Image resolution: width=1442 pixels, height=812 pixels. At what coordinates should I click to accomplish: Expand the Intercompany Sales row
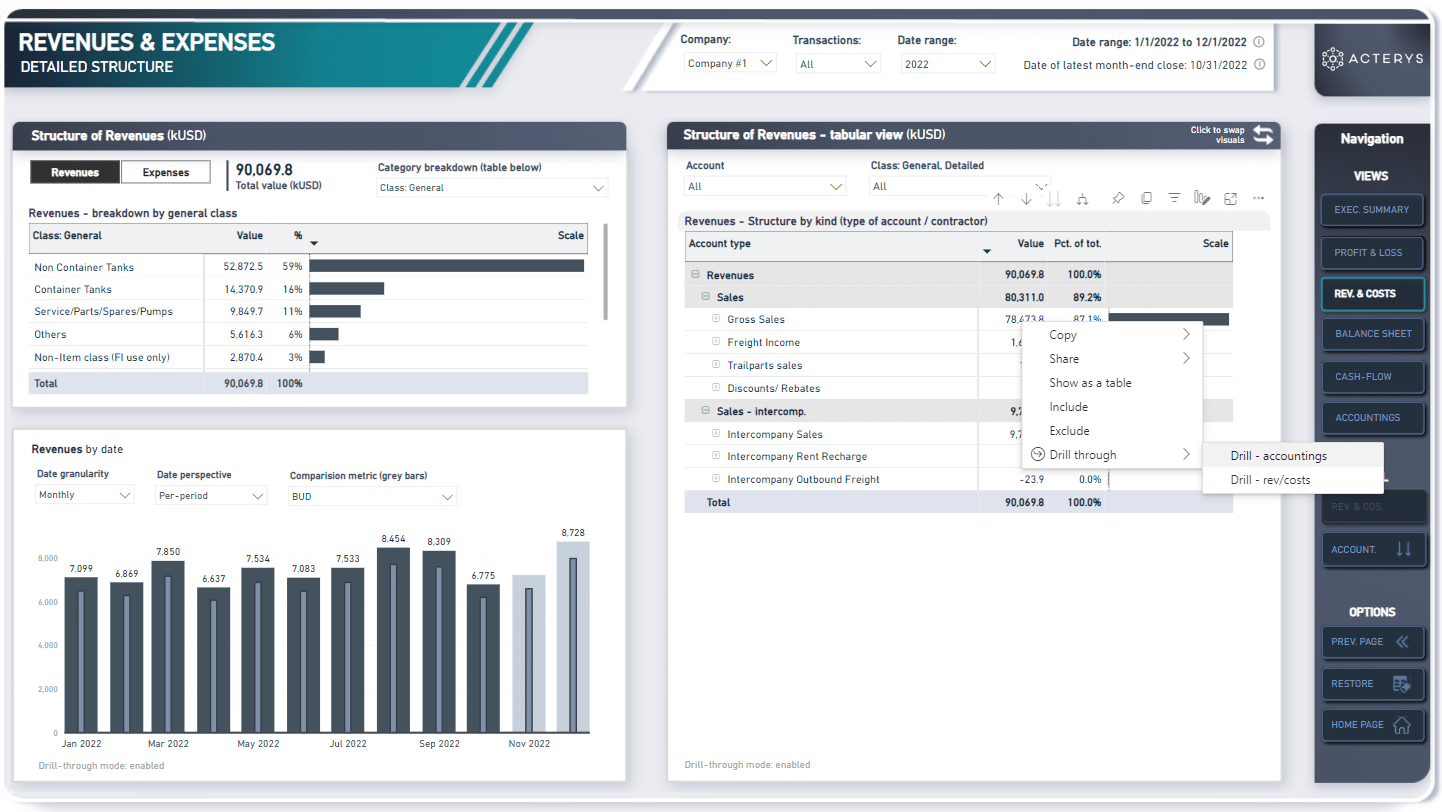(x=716, y=434)
